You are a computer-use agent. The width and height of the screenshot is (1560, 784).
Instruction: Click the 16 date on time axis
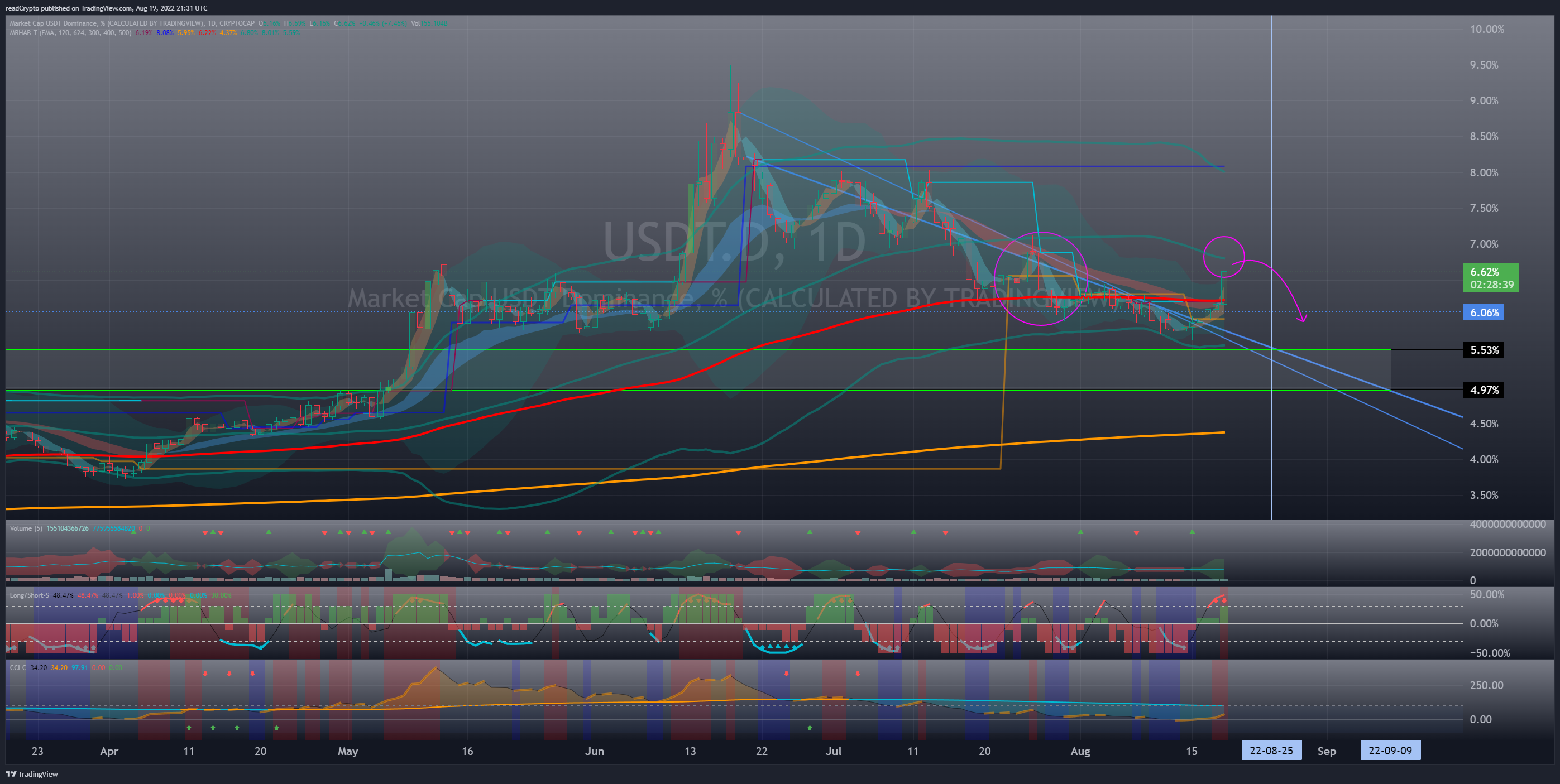click(467, 751)
